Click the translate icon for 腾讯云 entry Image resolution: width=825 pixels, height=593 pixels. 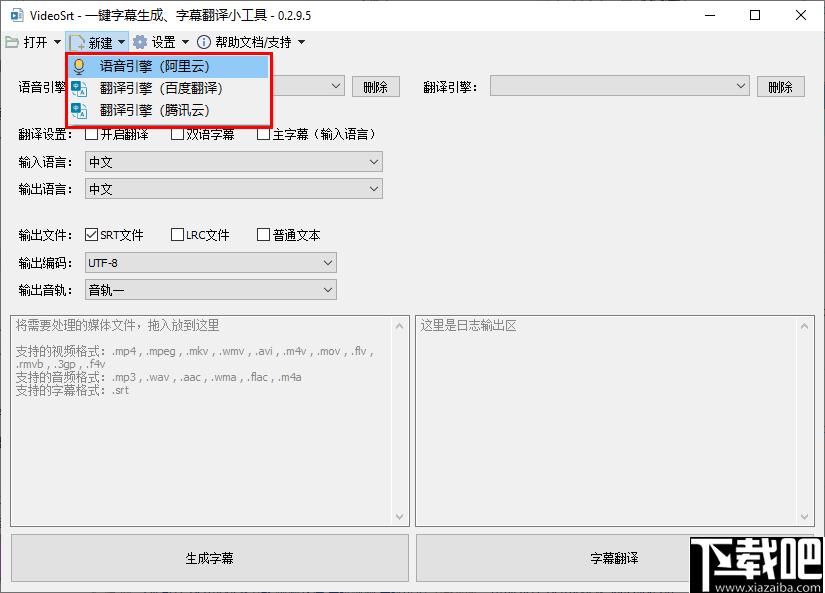pos(79,110)
